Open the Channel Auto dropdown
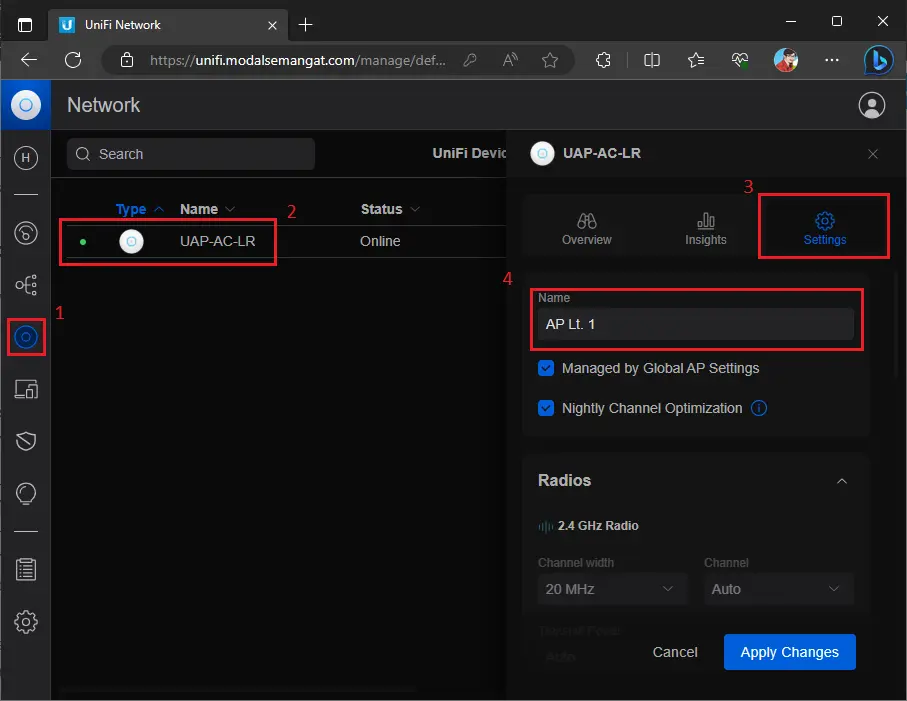Image resolution: width=907 pixels, height=701 pixels. [x=779, y=589]
